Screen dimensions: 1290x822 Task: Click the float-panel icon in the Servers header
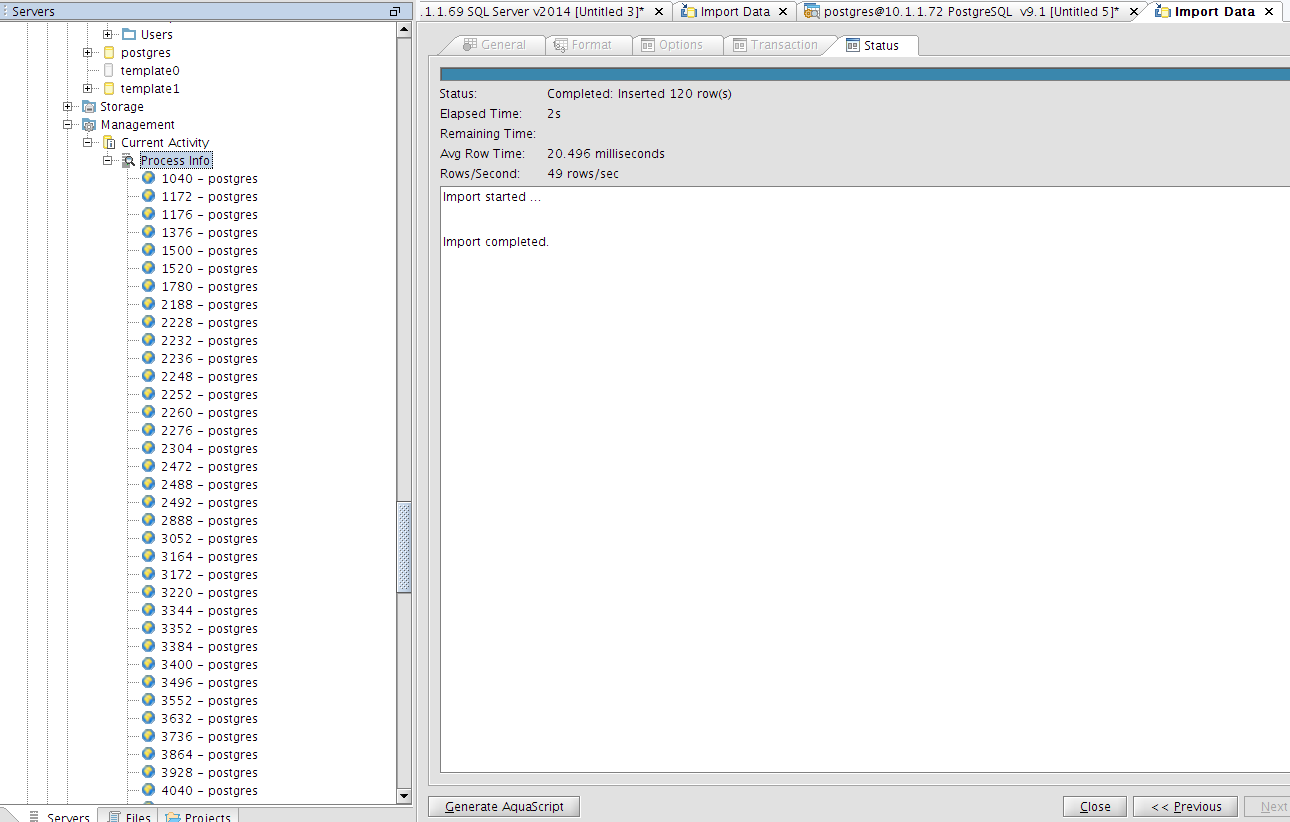(395, 12)
